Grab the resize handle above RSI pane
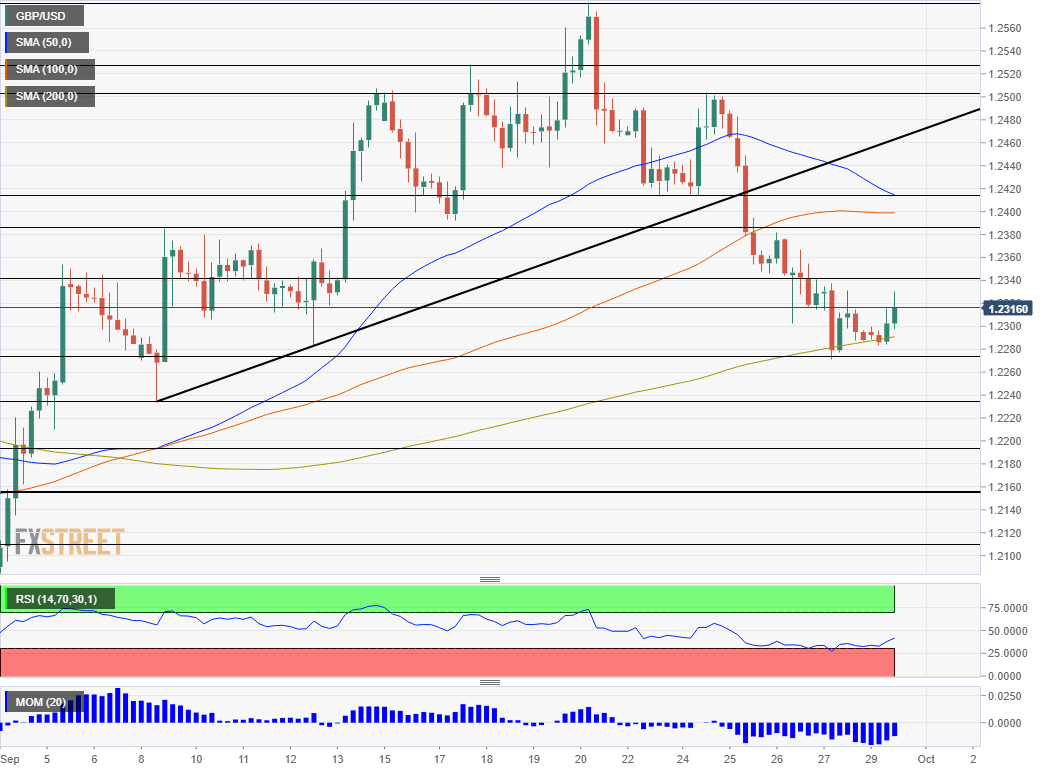The height and width of the screenshot is (772, 1051). pyautogui.click(x=489, y=579)
